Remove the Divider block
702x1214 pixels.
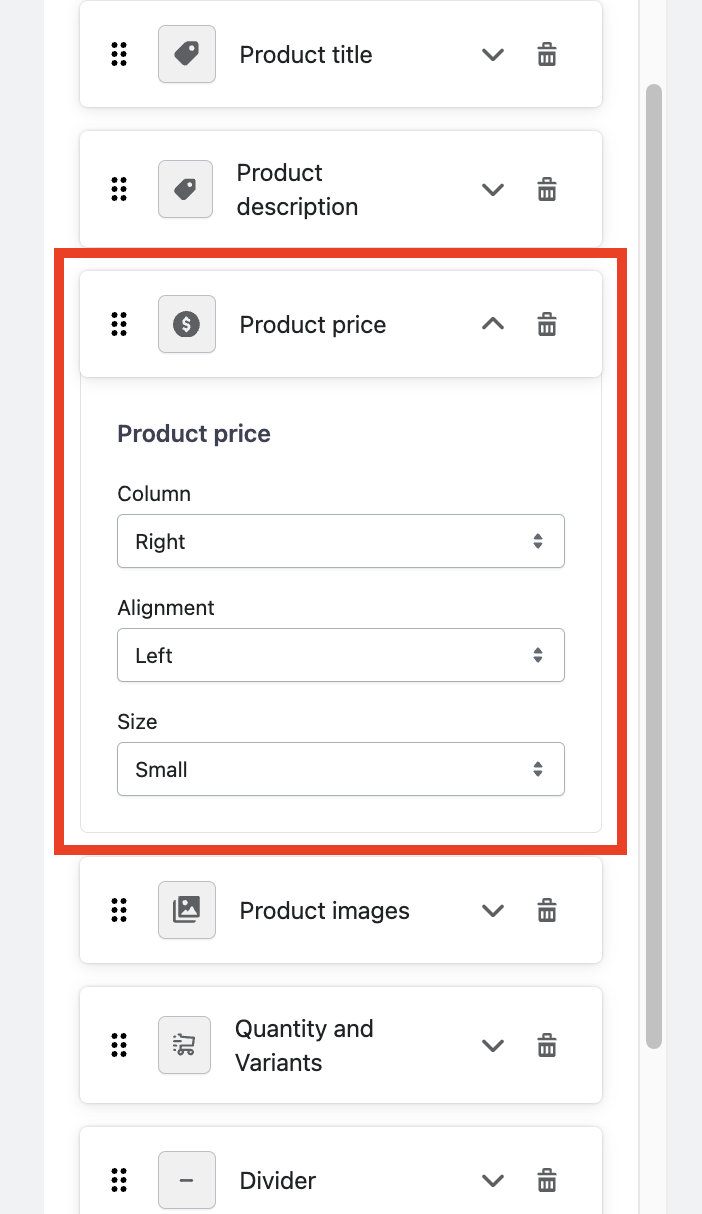547,1180
